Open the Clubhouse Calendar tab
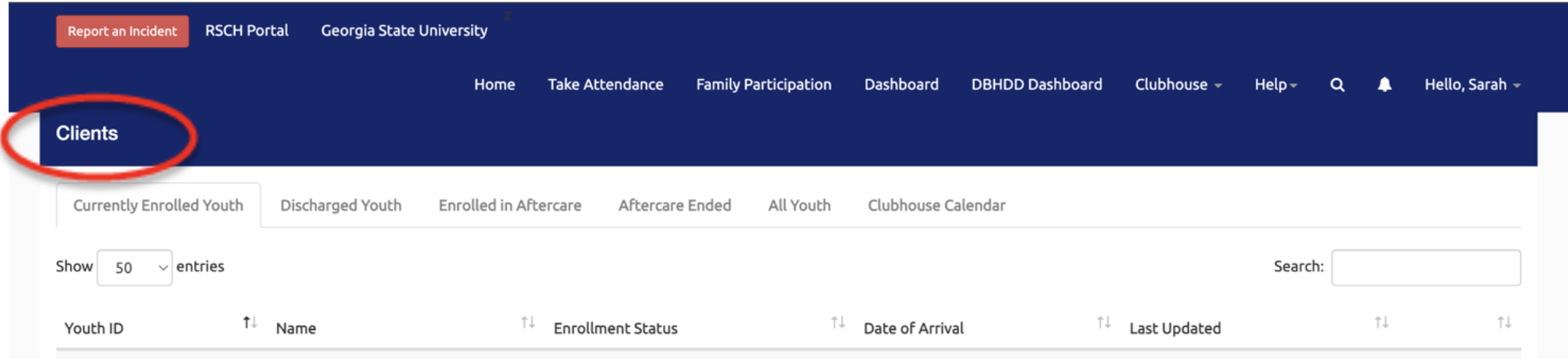The width and height of the screenshot is (1568, 362). coord(936,205)
